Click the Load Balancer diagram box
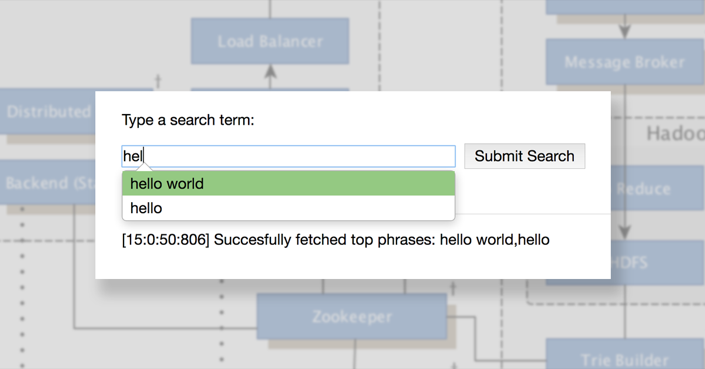 pyautogui.click(x=270, y=41)
